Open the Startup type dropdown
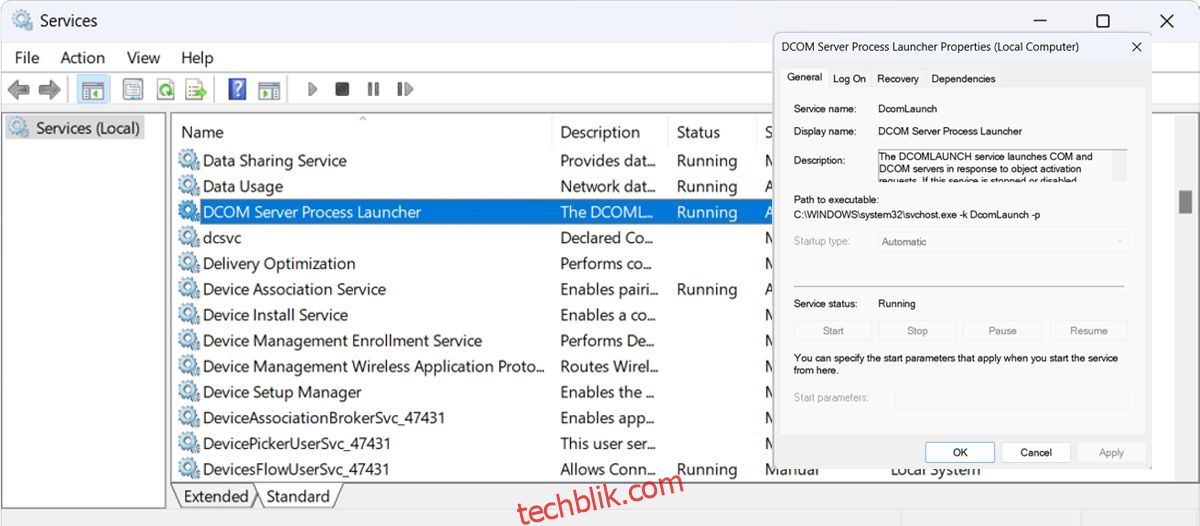 coord(1003,242)
